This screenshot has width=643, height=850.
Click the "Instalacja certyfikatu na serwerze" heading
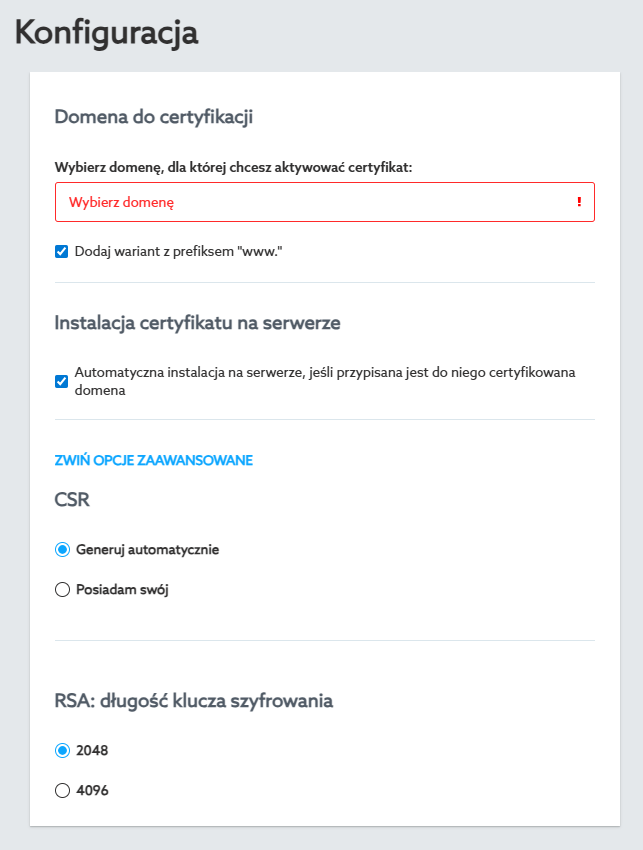[x=198, y=323]
